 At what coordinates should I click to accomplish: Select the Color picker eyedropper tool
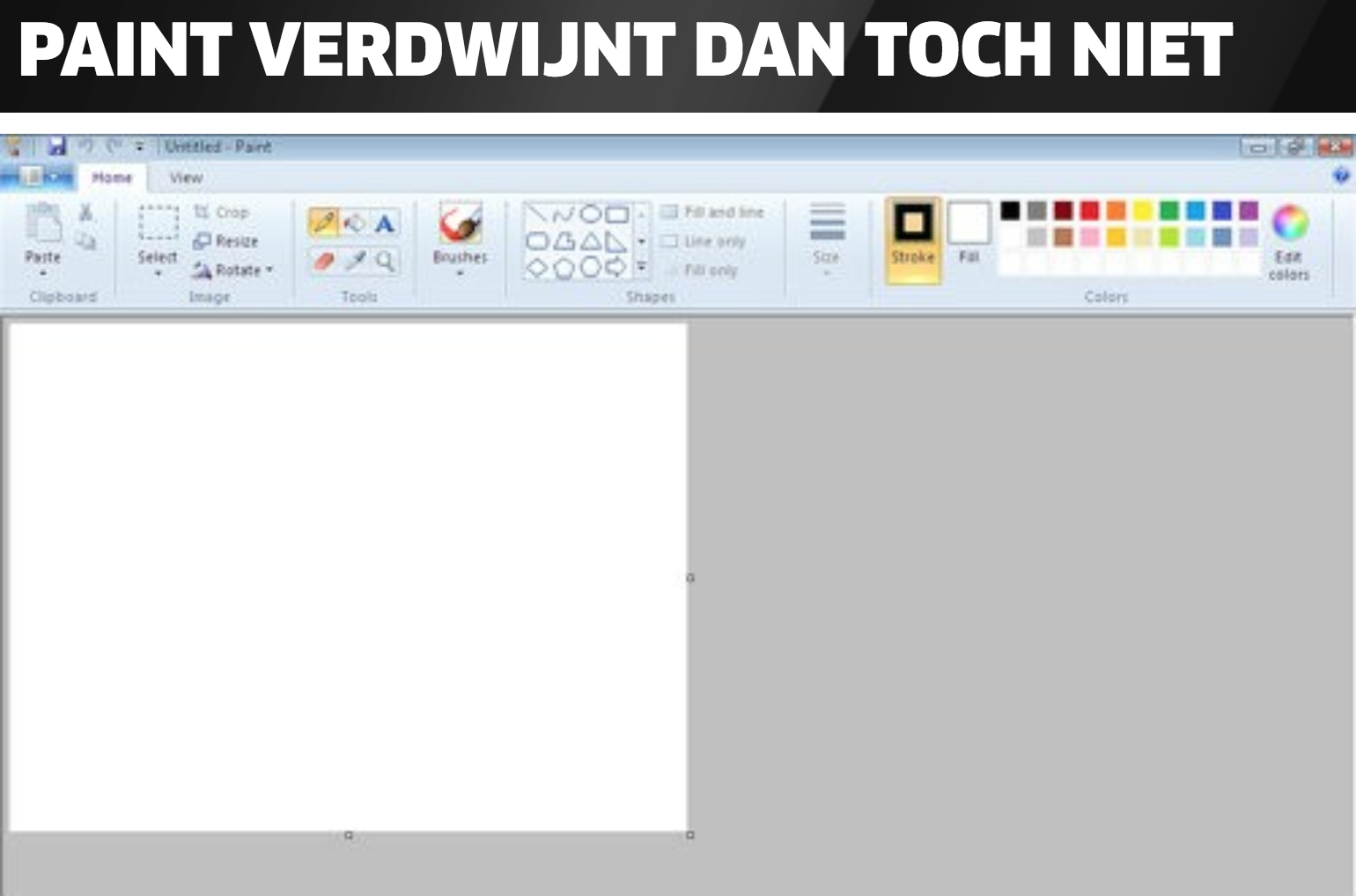pyautogui.click(x=355, y=261)
